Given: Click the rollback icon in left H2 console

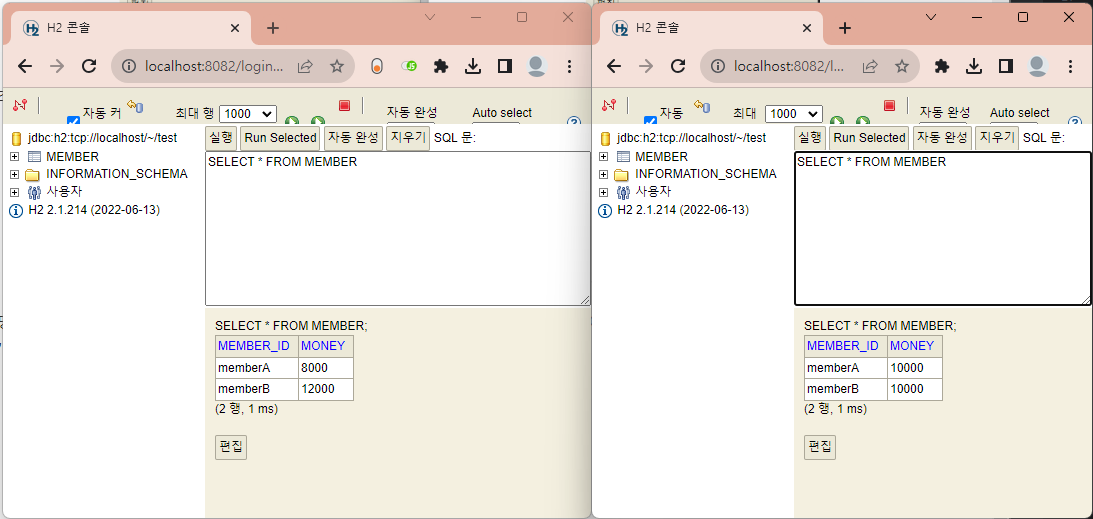Looking at the screenshot, I should point(135,105).
